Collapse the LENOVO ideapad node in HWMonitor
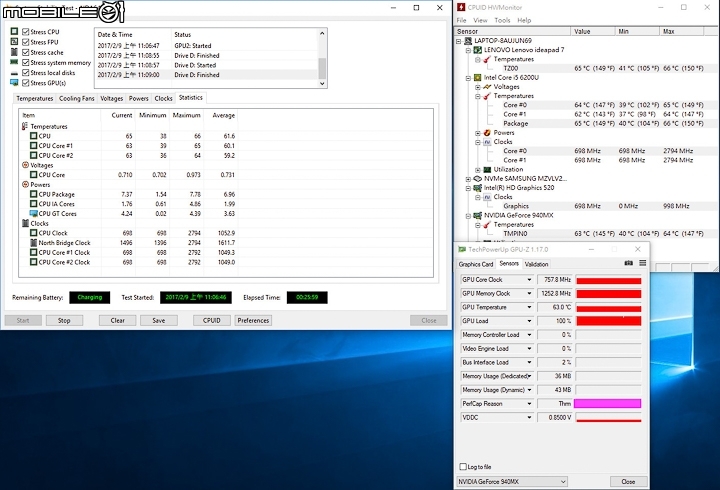720x490 pixels. point(468,50)
